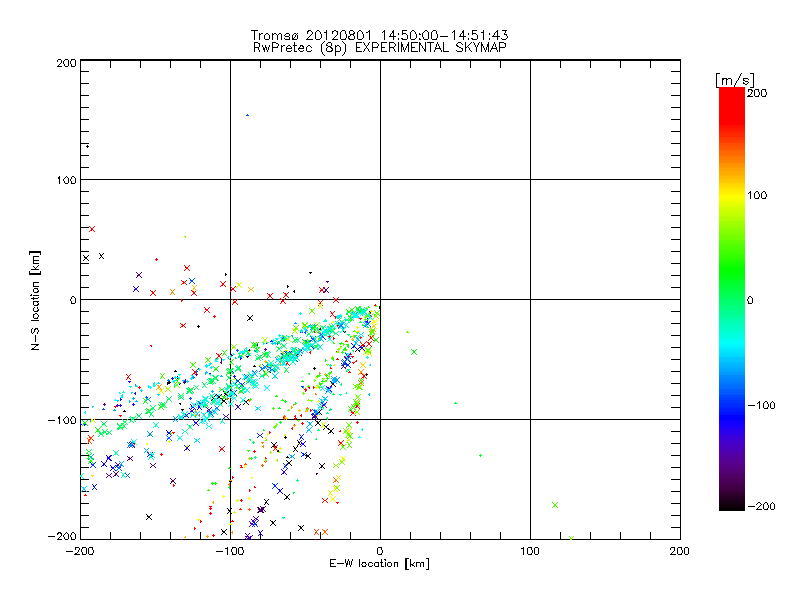The height and width of the screenshot is (600, 800).
Task: Click the green X marker just east of E-W 0
Action: [x=414, y=352]
